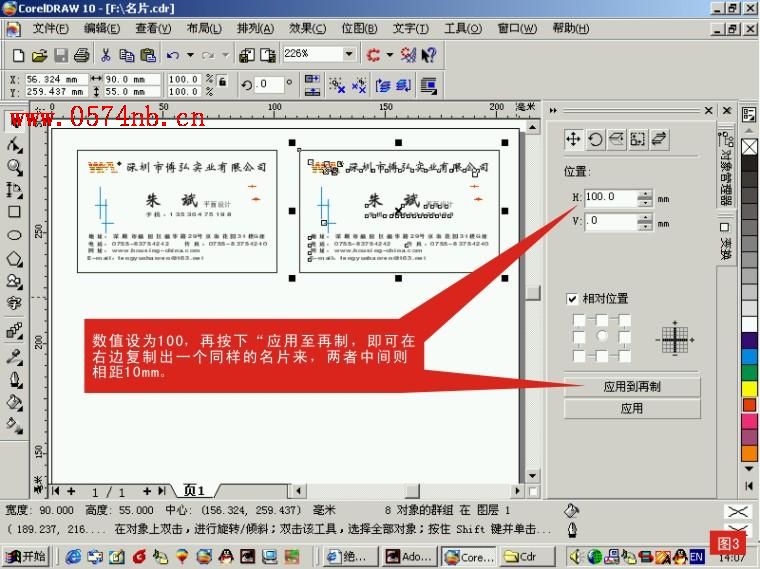Click the Undo arrow icon
Viewport: 760px width, 569px height.
173,55
